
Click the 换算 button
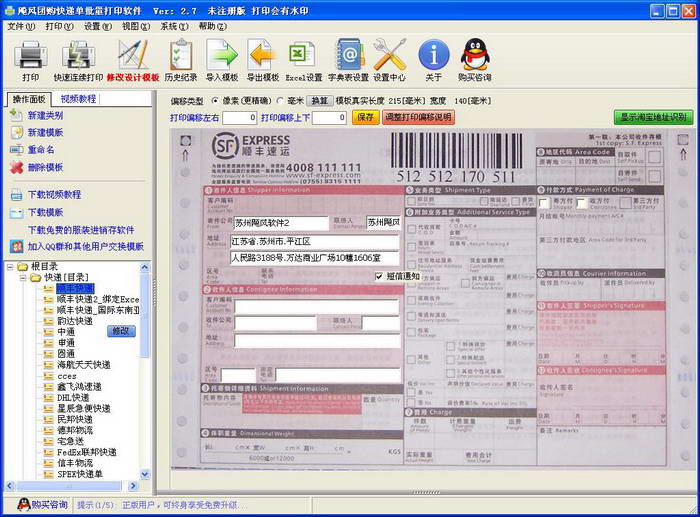coord(320,101)
